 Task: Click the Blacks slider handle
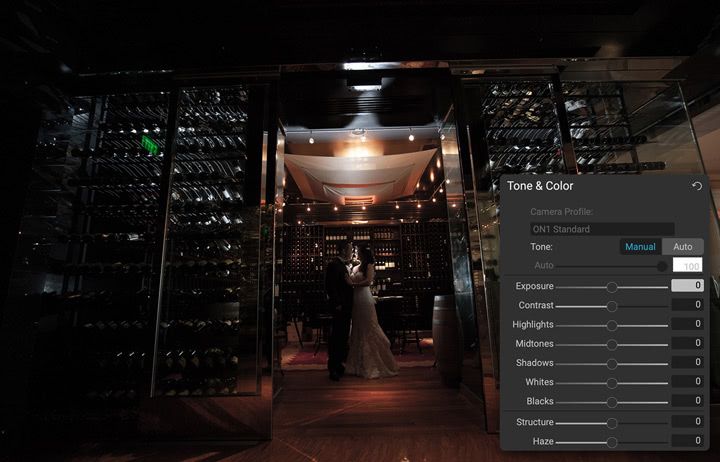[x=612, y=402]
